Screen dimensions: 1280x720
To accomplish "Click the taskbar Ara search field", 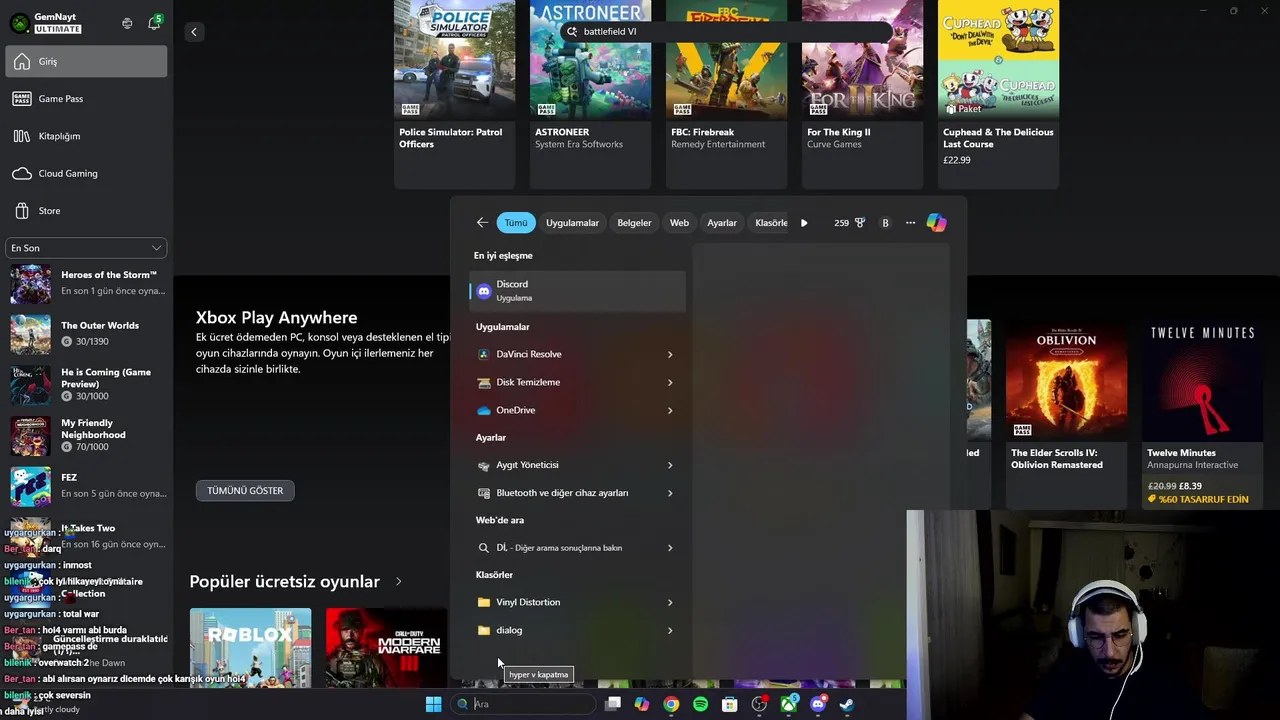I will pyautogui.click(x=522, y=704).
